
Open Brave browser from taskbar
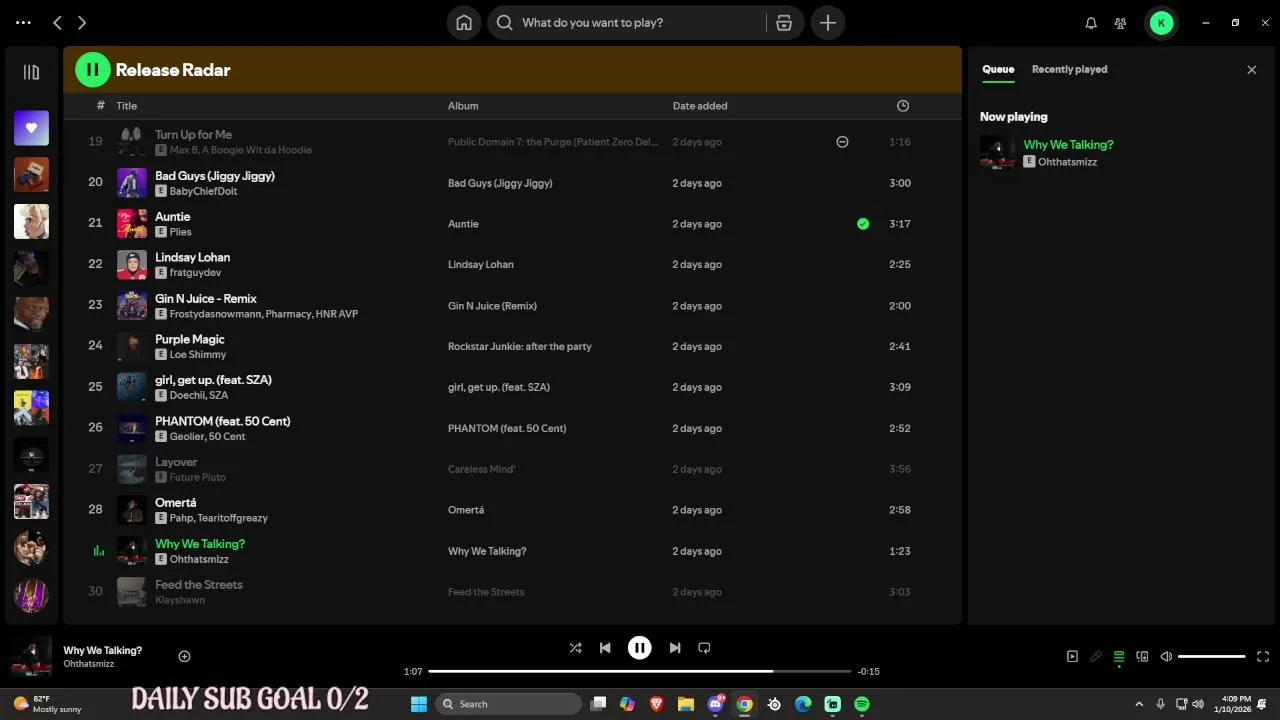[656, 704]
